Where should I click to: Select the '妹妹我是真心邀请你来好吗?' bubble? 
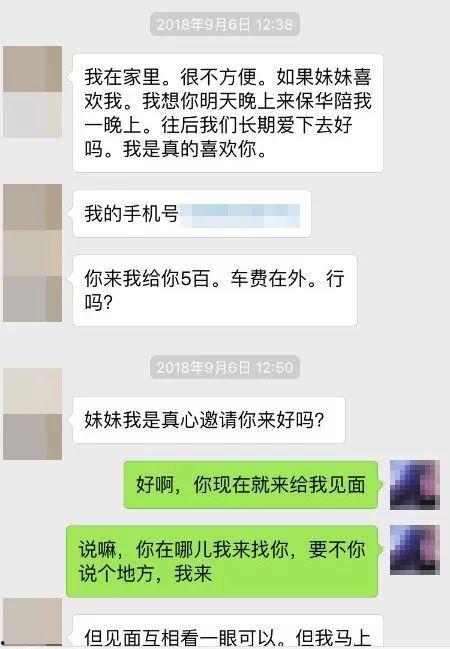pyautogui.click(x=209, y=420)
